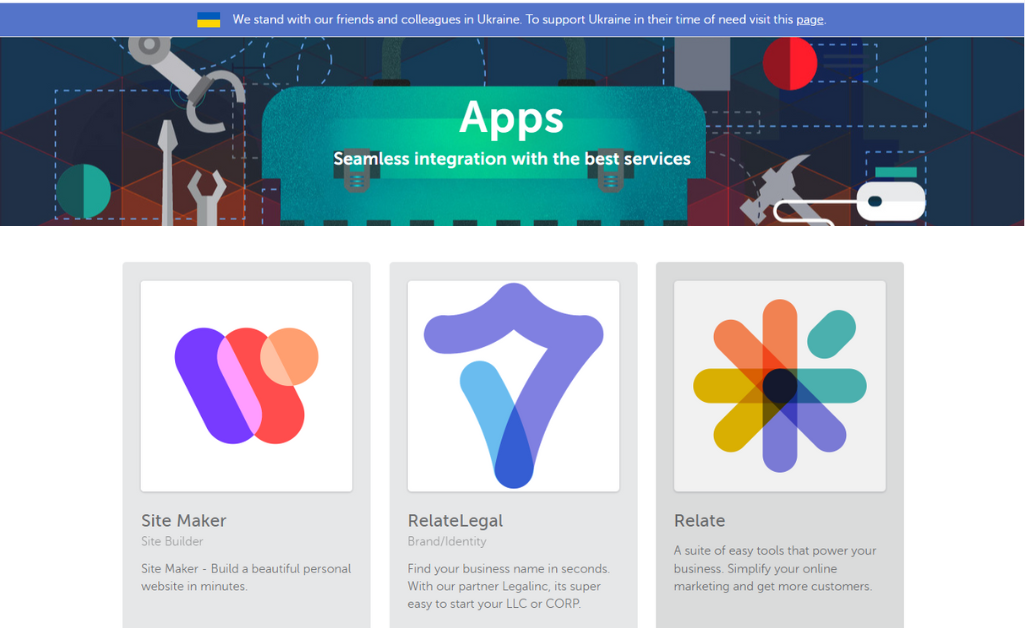Click the 'Site Builder' category label
The width and height of the screenshot is (1025, 628).
click(x=172, y=541)
